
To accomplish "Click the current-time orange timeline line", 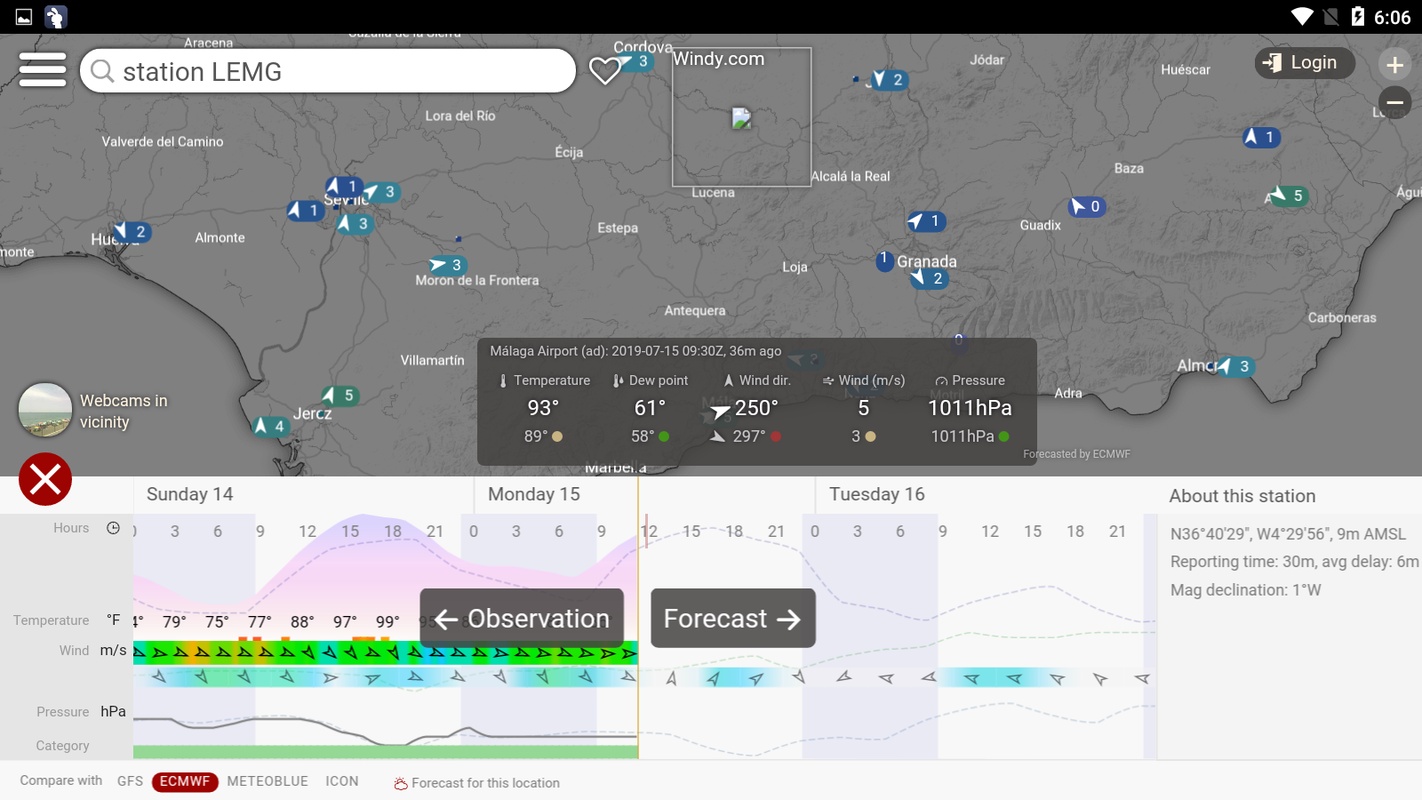I will [638, 617].
